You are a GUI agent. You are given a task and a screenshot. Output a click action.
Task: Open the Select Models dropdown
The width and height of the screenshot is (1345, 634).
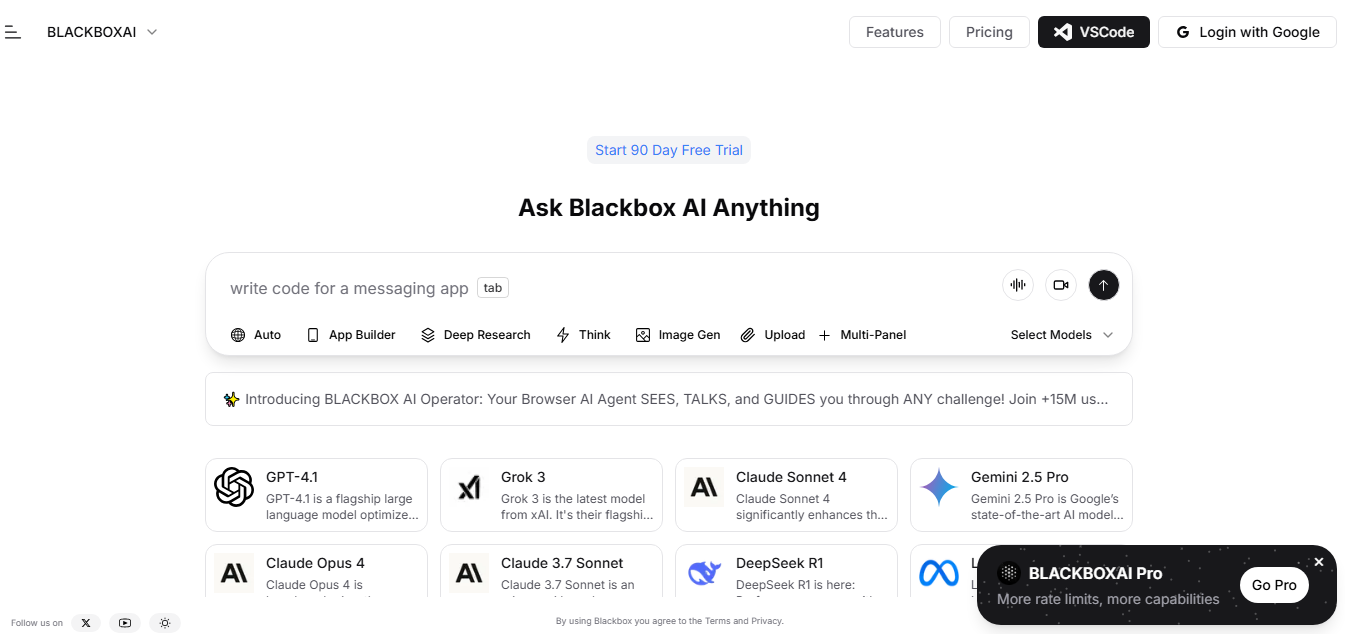click(1061, 334)
